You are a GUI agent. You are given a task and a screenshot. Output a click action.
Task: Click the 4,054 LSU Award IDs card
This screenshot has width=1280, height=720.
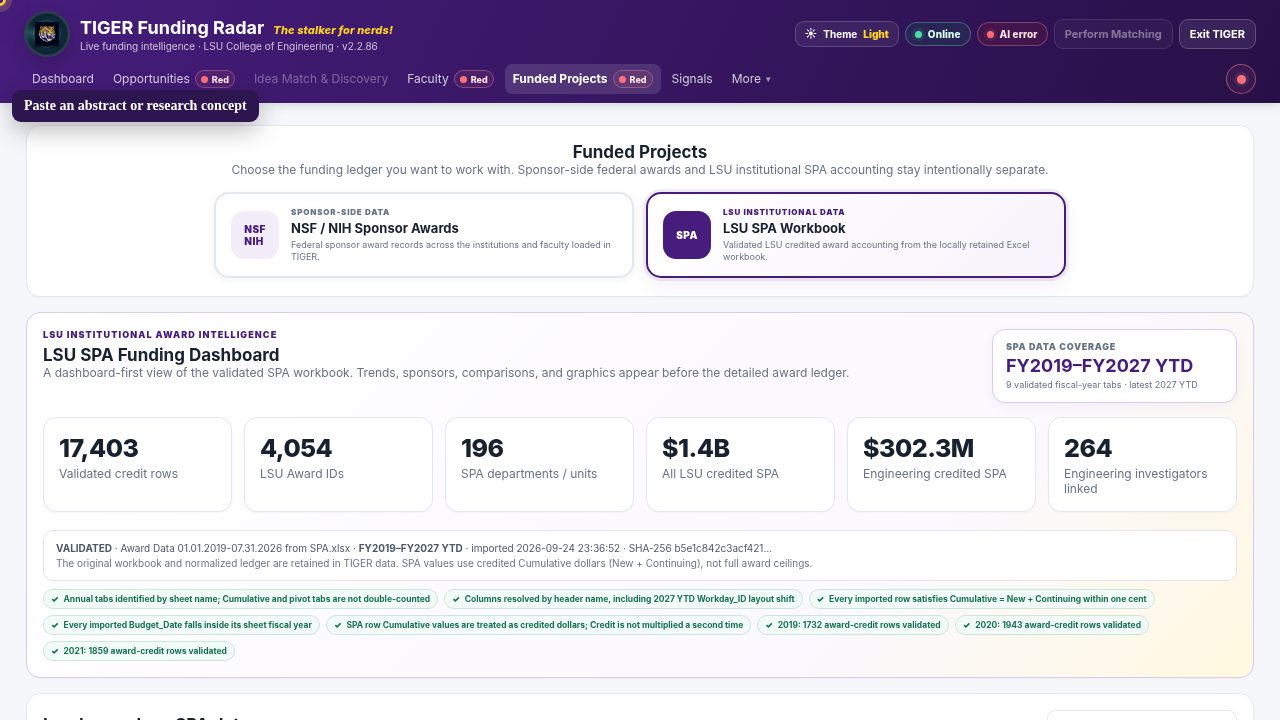pos(339,465)
